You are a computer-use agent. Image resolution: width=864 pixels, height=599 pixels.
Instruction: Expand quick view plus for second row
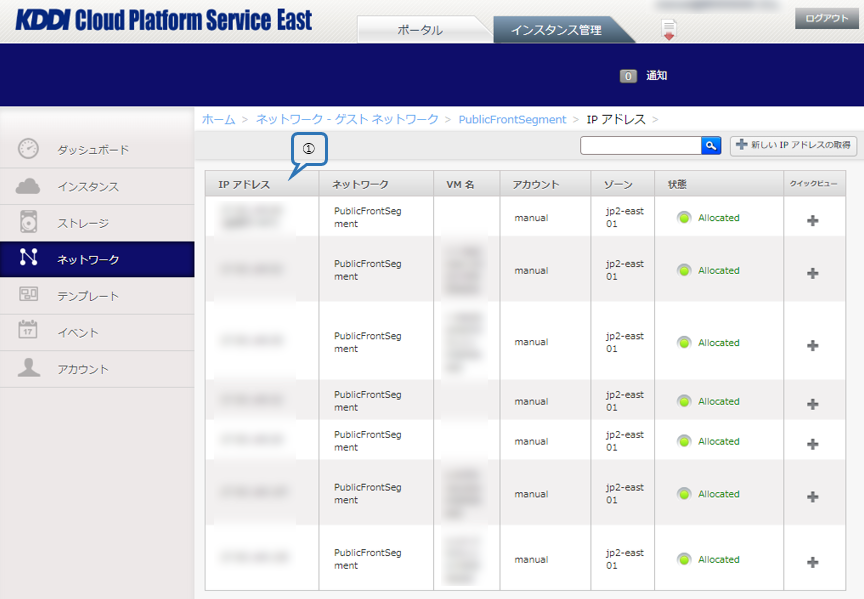[x=812, y=273]
